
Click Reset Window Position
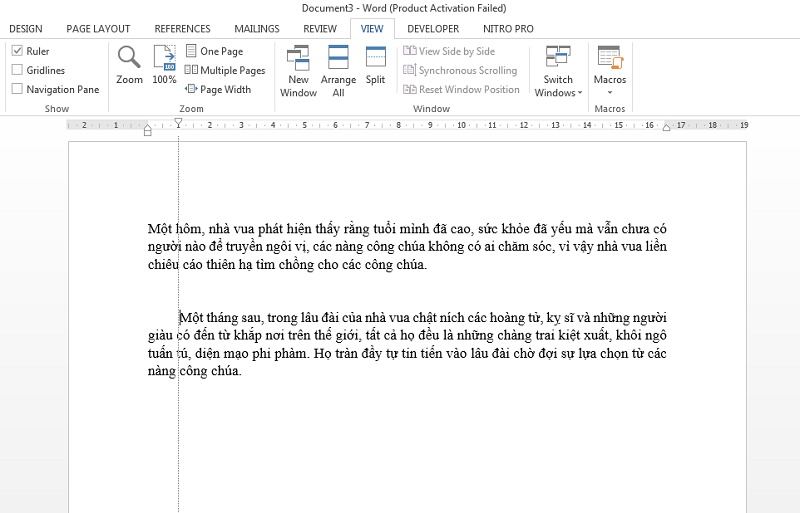coord(461,89)
